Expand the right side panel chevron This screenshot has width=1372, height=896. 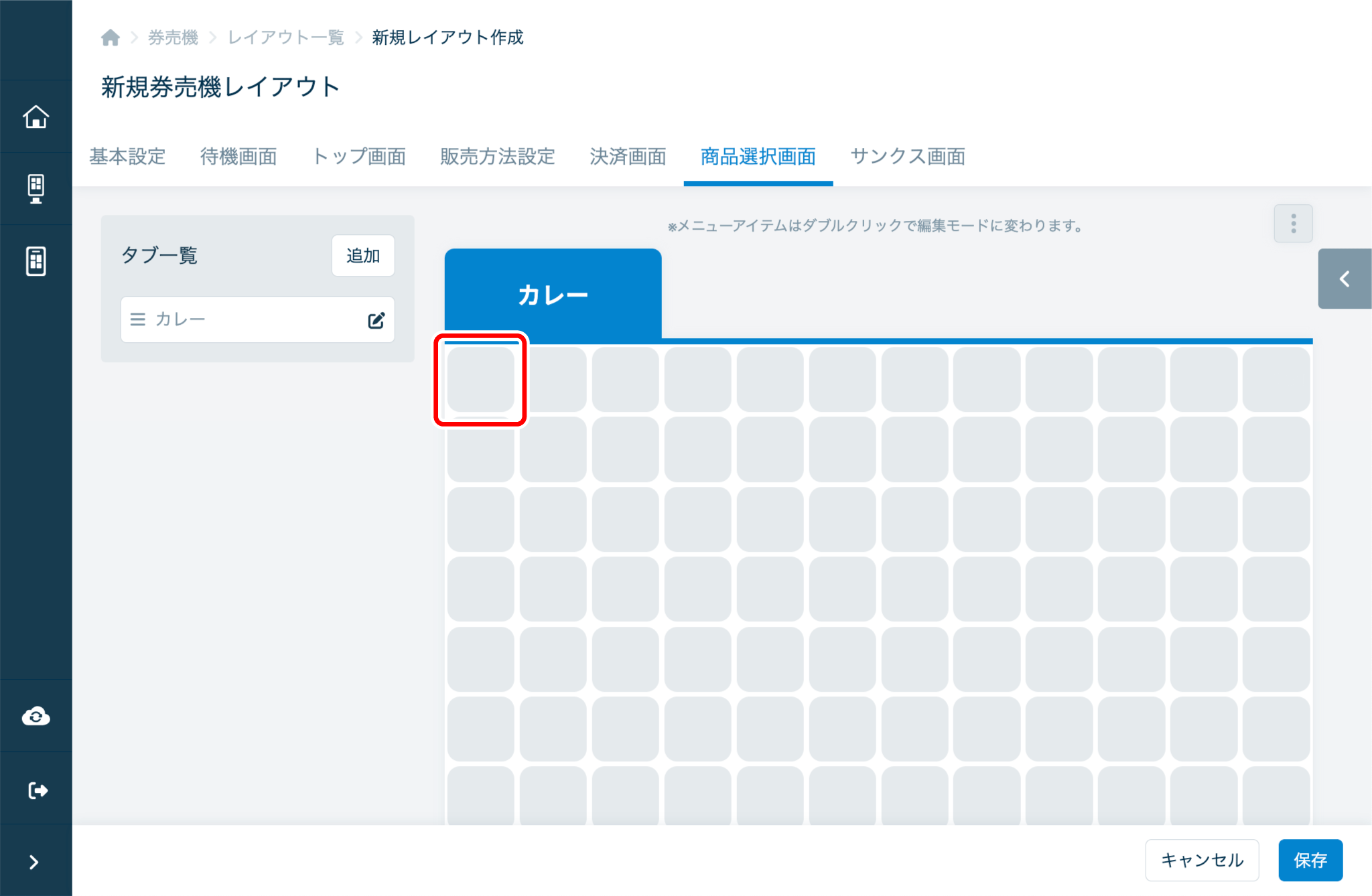click(x=1344, y=279)
